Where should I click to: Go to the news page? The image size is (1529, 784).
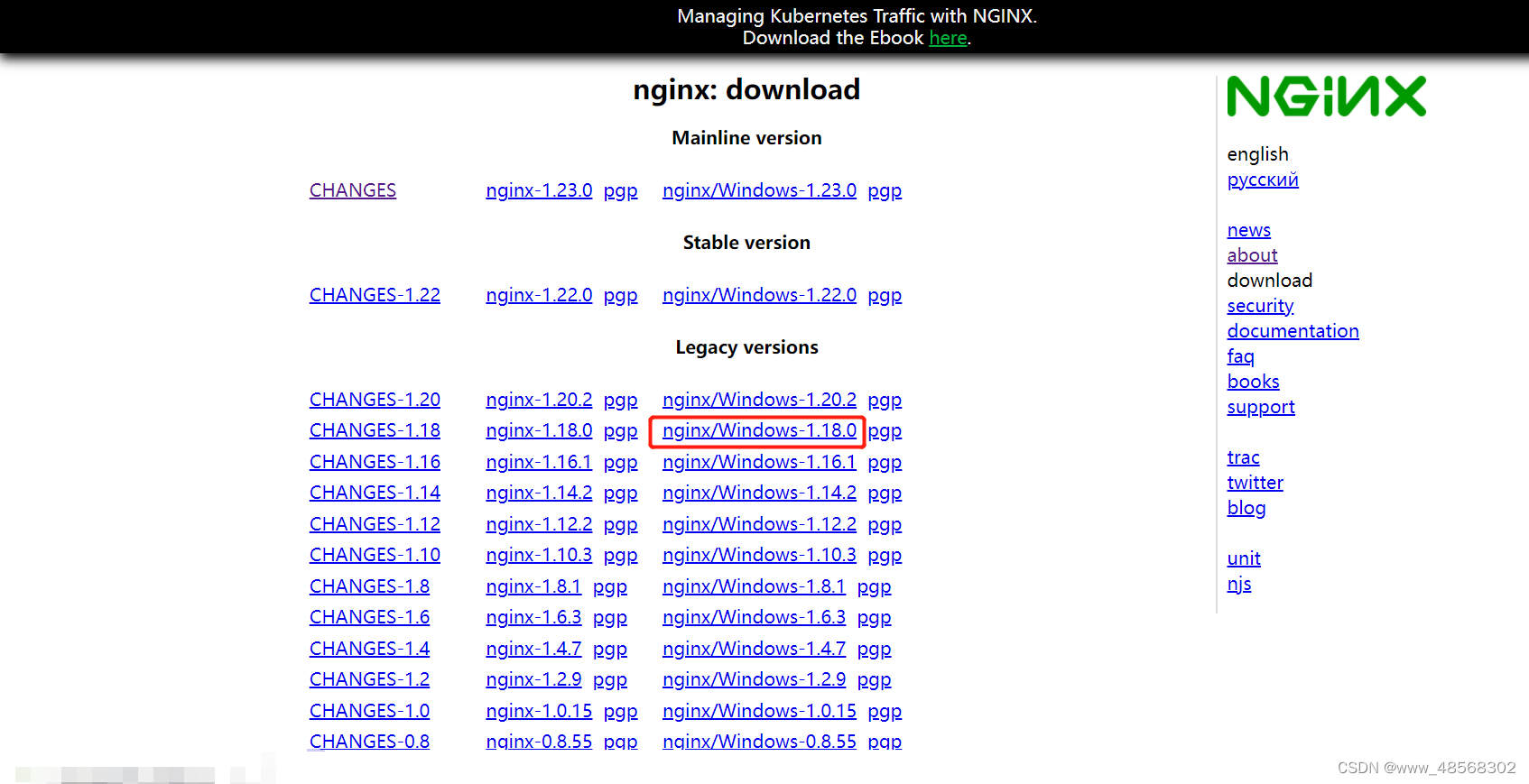(x=1248, y=230)
